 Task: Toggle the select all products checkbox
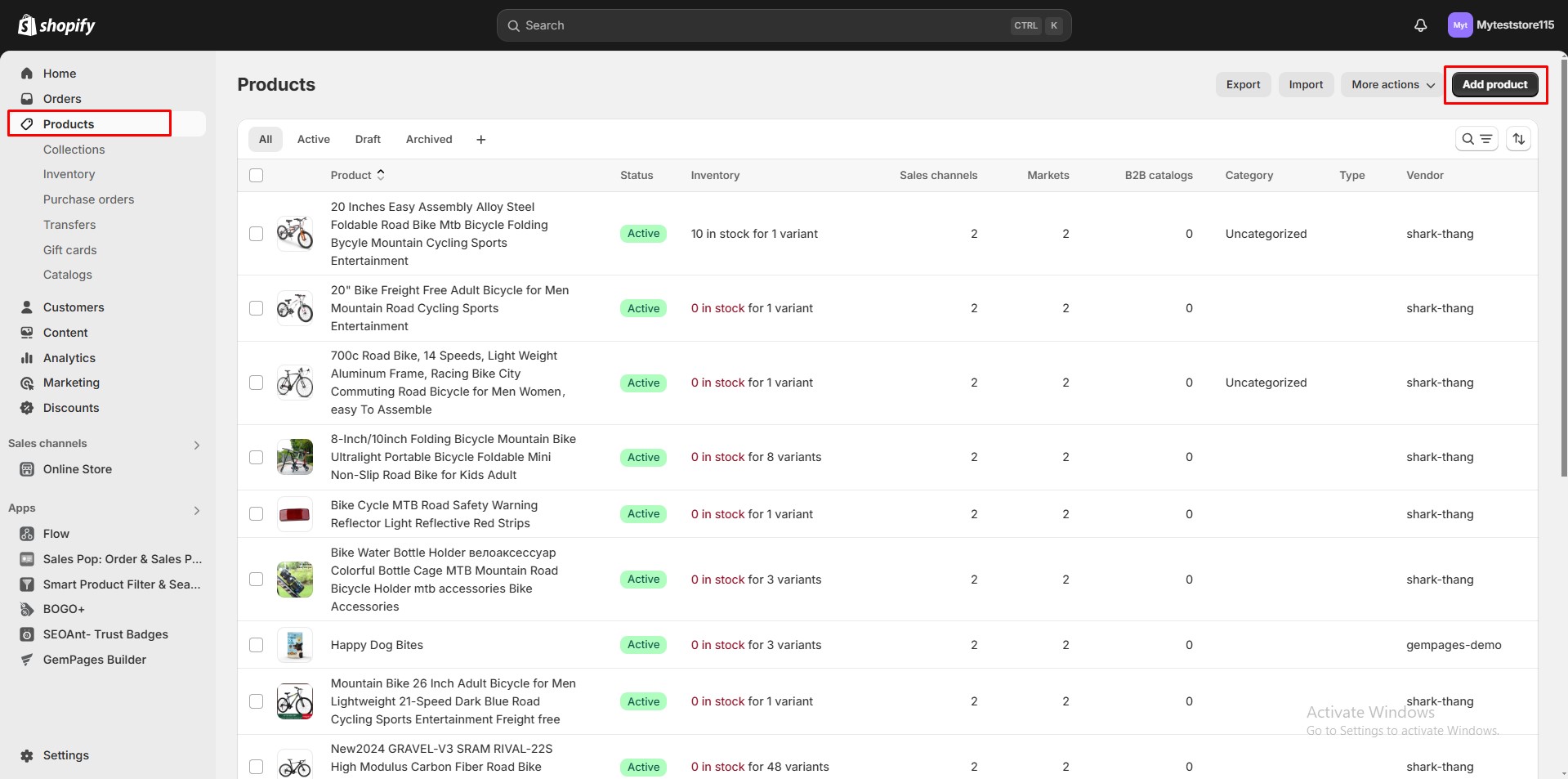[257, 175]
